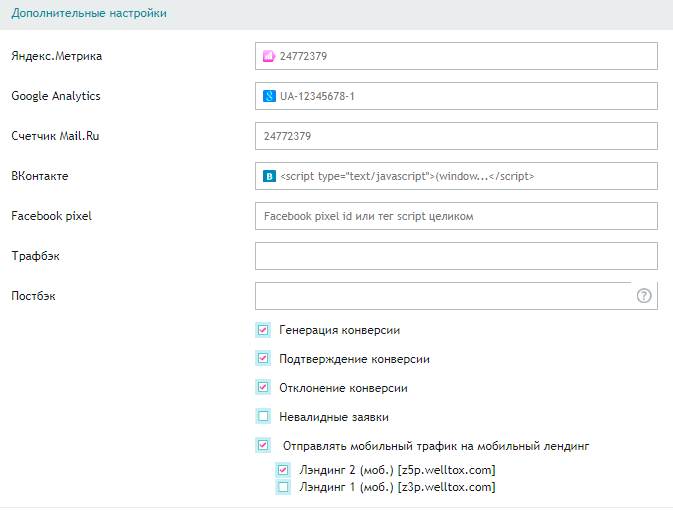Toggle the Отклонение конверсии checkbox
673x510 pixels.
tap(263, 387)
